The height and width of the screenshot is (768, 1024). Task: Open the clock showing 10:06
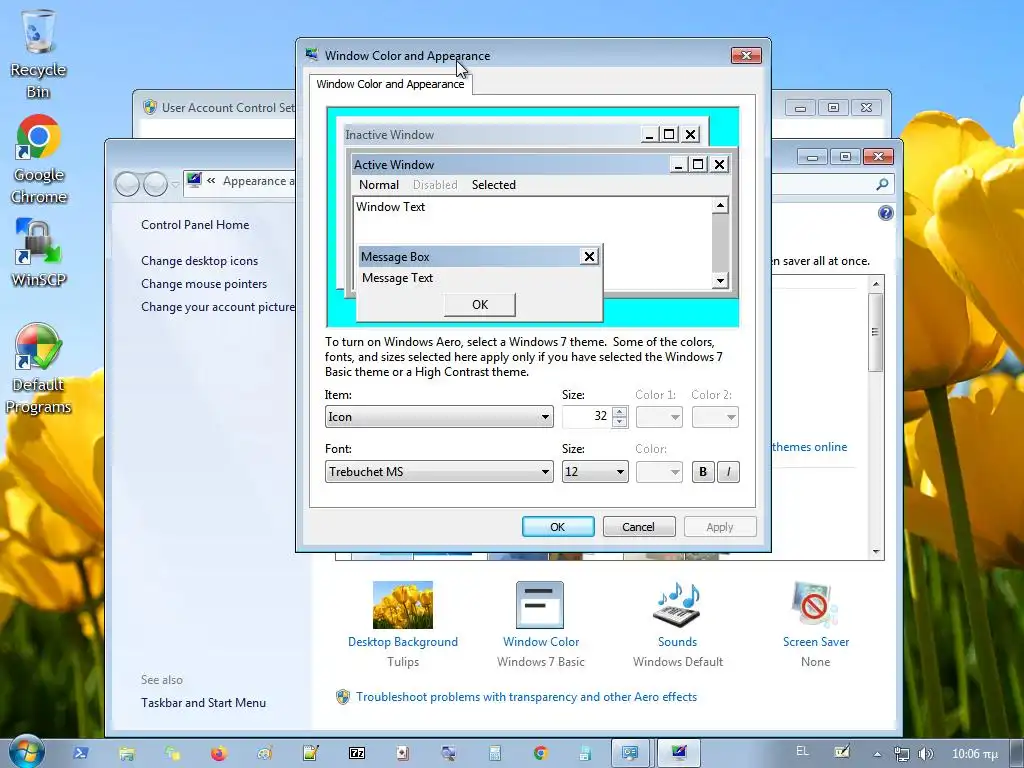[974, 754]
